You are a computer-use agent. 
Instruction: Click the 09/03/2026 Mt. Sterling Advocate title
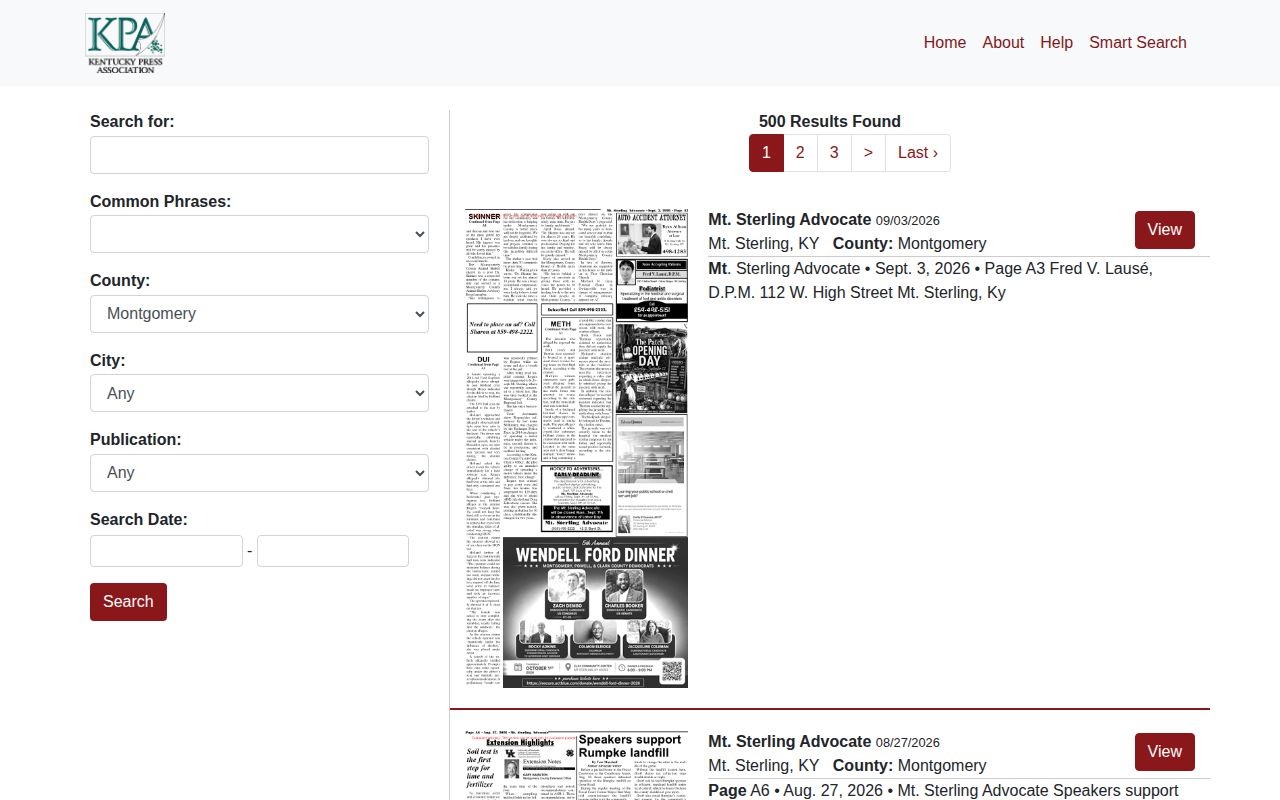tap(790, 219)
